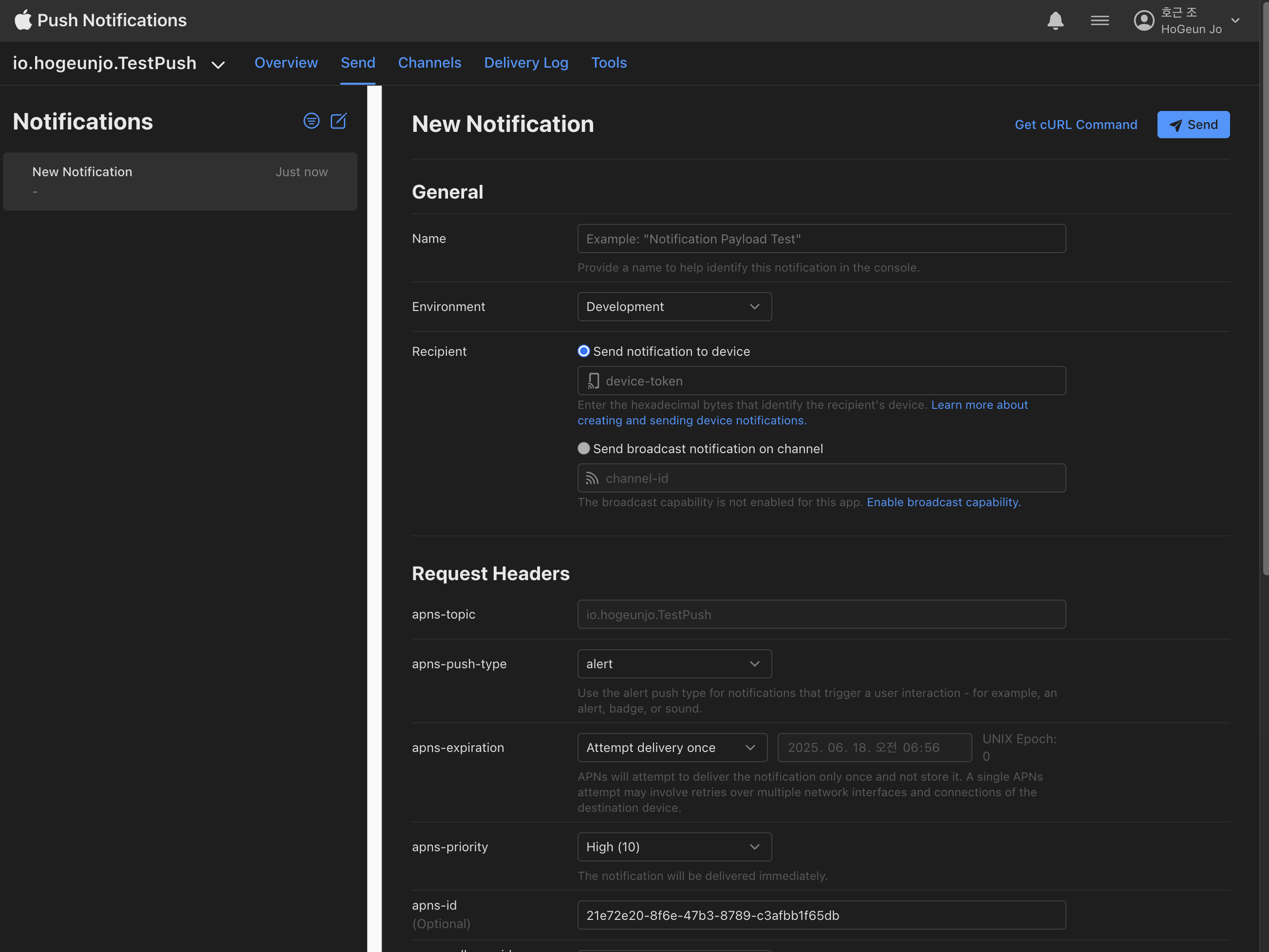Click the filter notifications icon

click(311, 121)
